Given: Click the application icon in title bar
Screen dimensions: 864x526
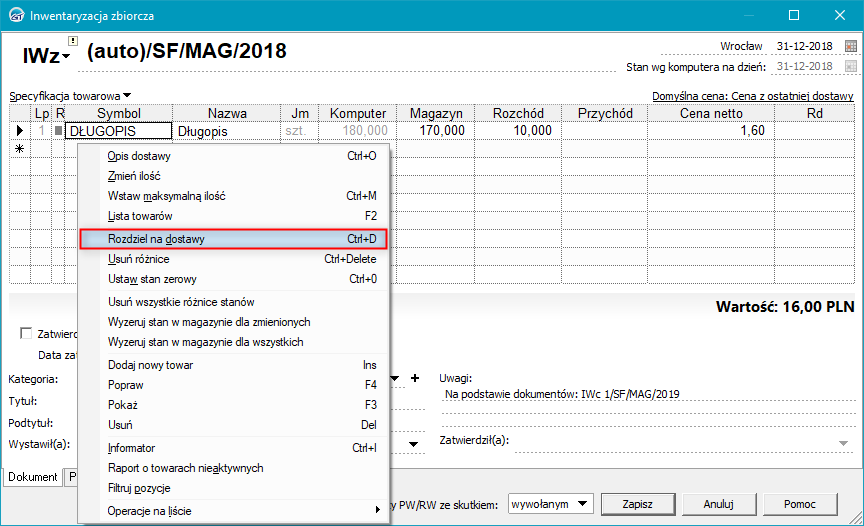Looking at the screenshot, I should click(17, 15).
